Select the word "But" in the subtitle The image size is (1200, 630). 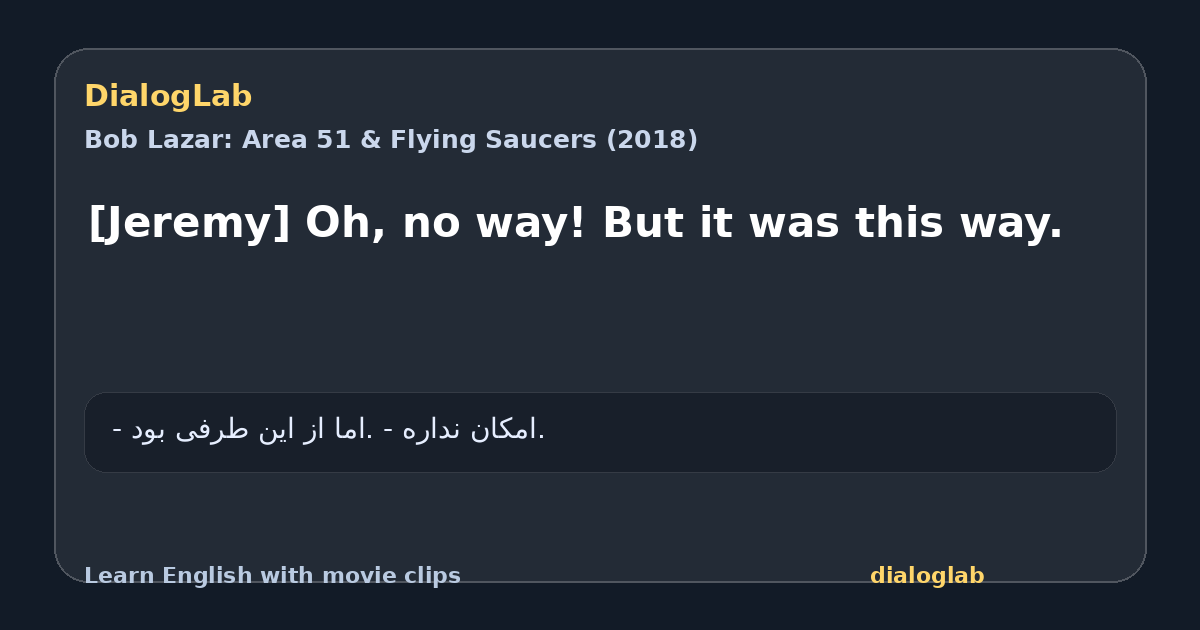coord(644,223)
